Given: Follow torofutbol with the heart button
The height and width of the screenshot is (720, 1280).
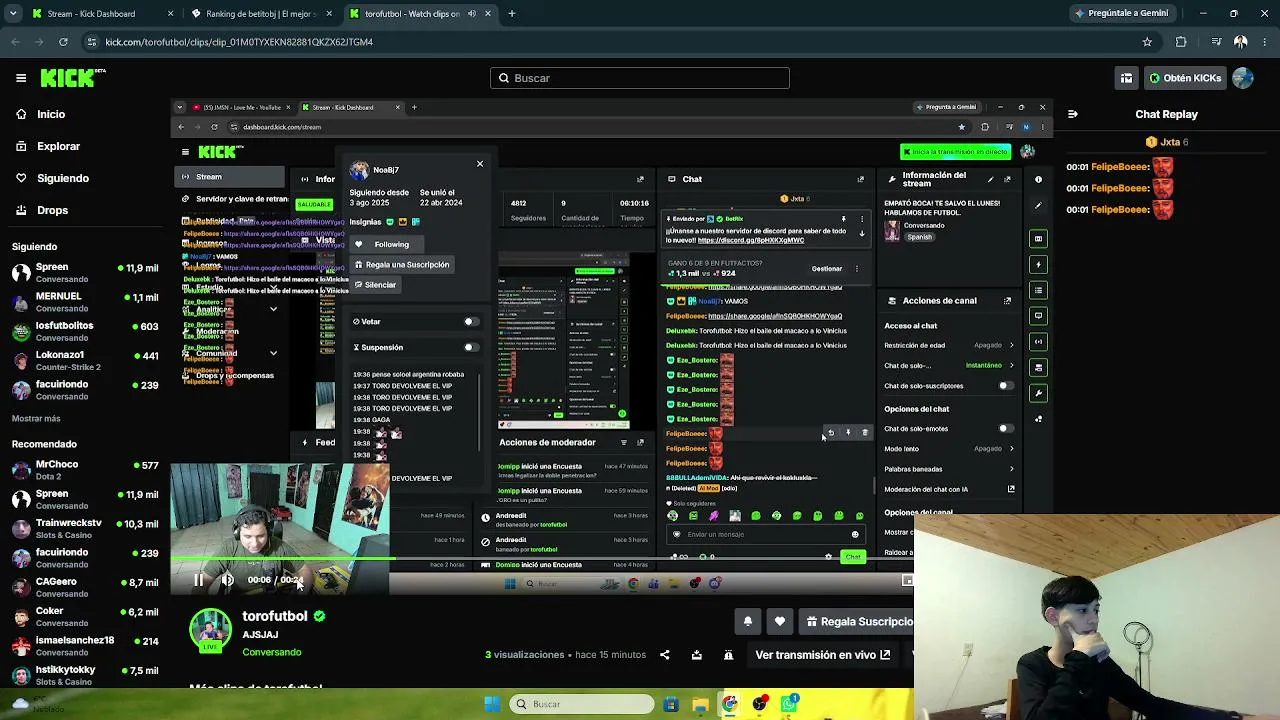Looking at the screenshot, I should pyautogui.click(x=780, y=622).
